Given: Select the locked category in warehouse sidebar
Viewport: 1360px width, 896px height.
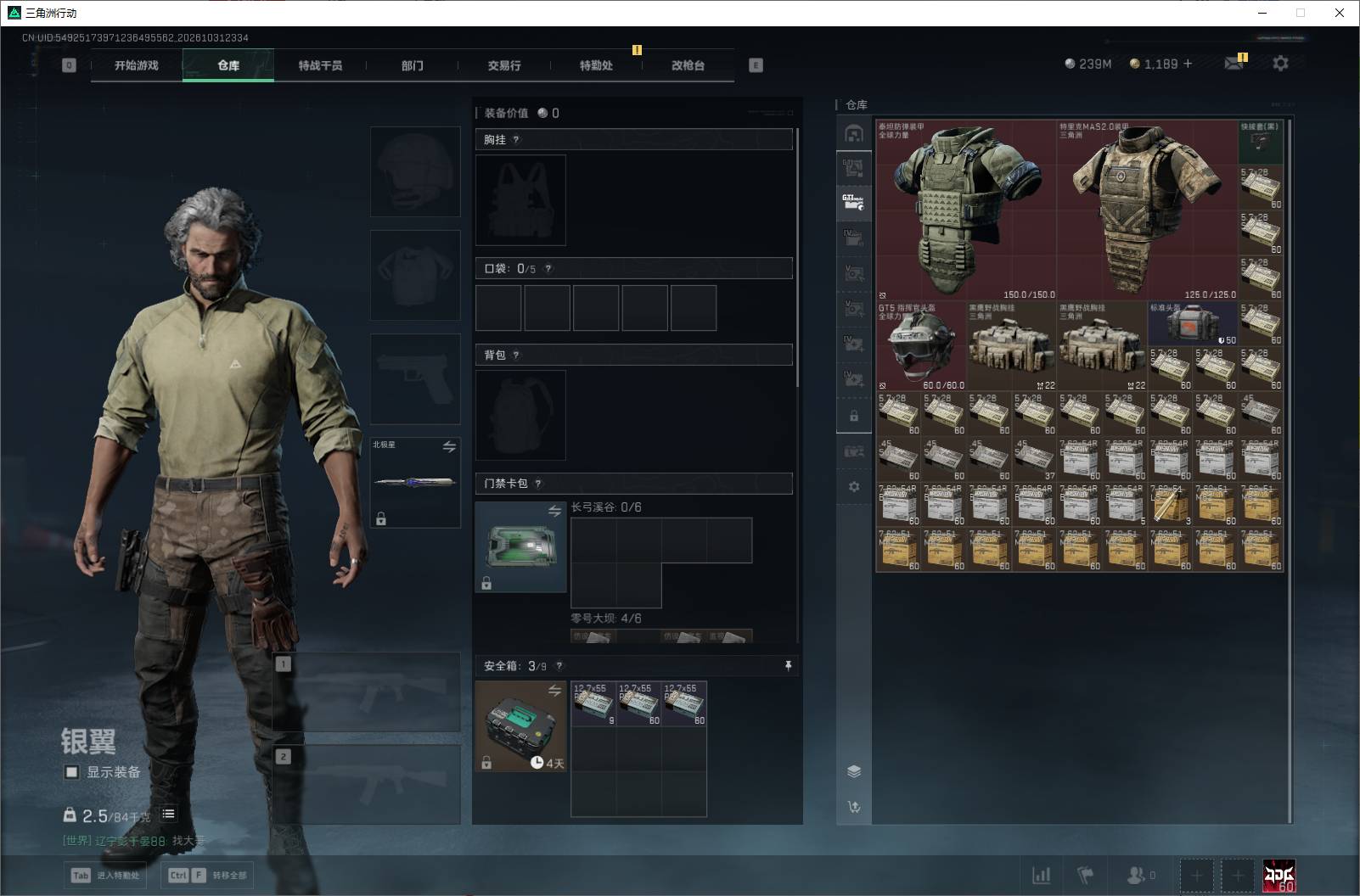Looking at the screenshot, I should [x=854, y=416].
